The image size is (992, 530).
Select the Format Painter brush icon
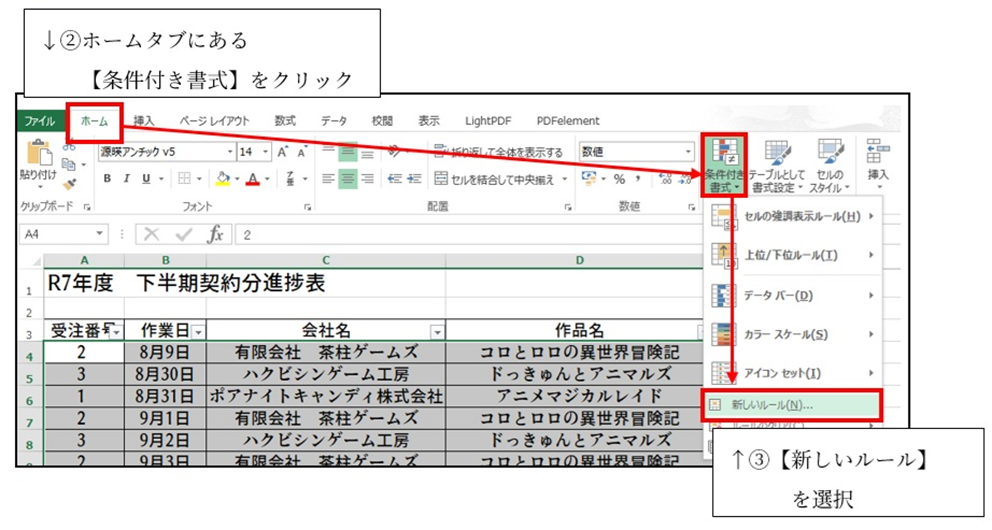(69, 184)
